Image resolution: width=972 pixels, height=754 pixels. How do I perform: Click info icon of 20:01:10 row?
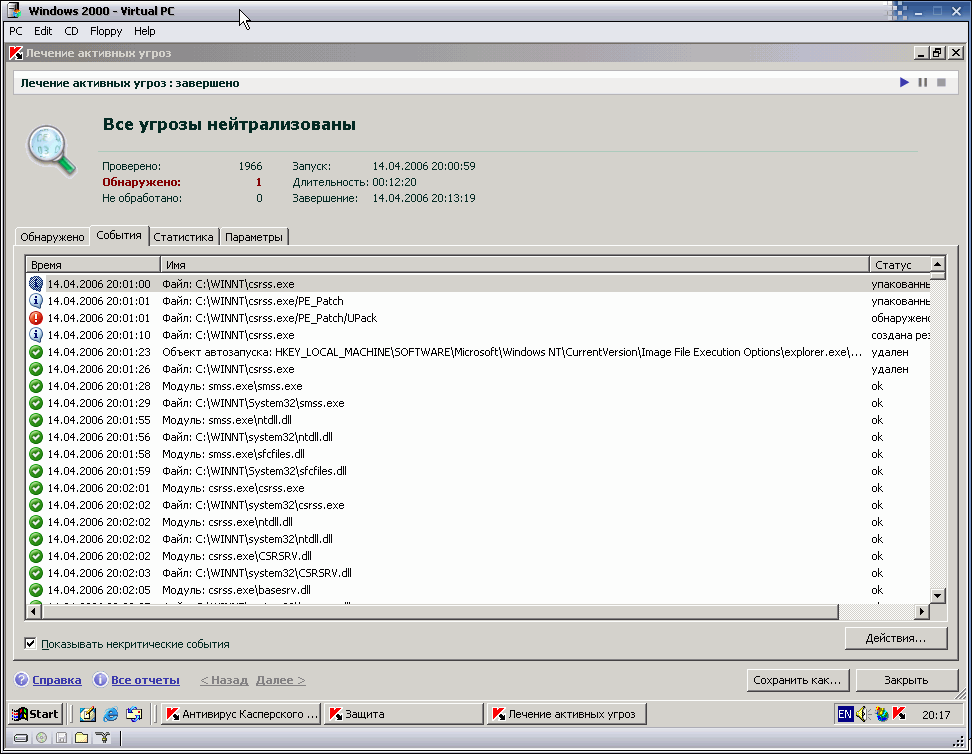[x=36, y=335]
